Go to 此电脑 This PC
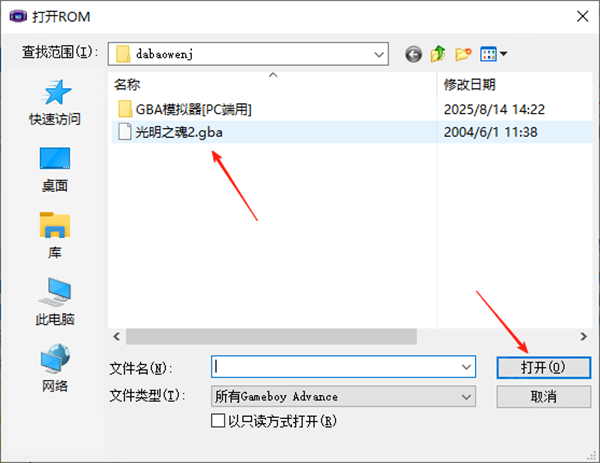The height and width of the screenshot is (463, 600). [x=55, y=302]
